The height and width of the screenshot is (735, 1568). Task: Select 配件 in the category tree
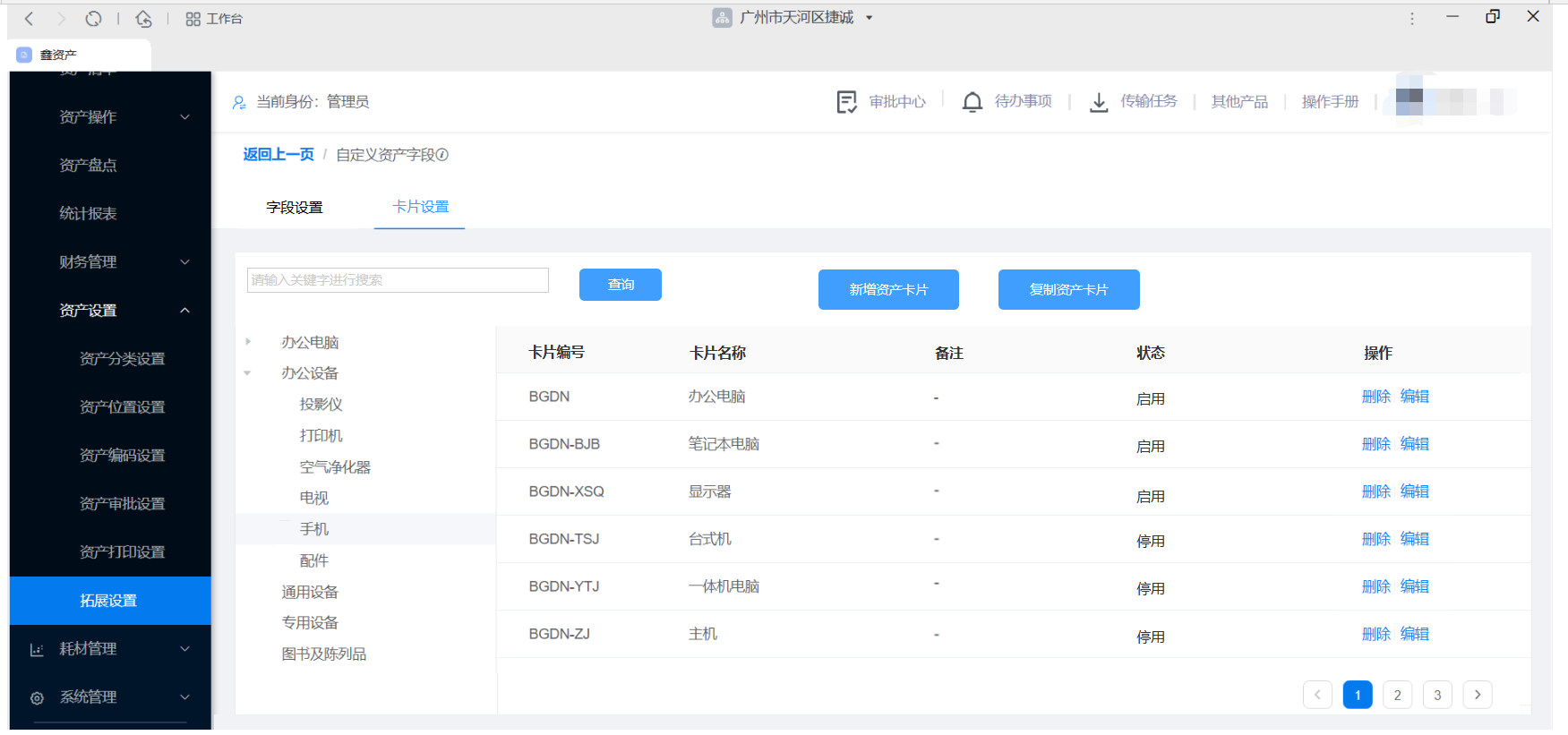(314, 560)
